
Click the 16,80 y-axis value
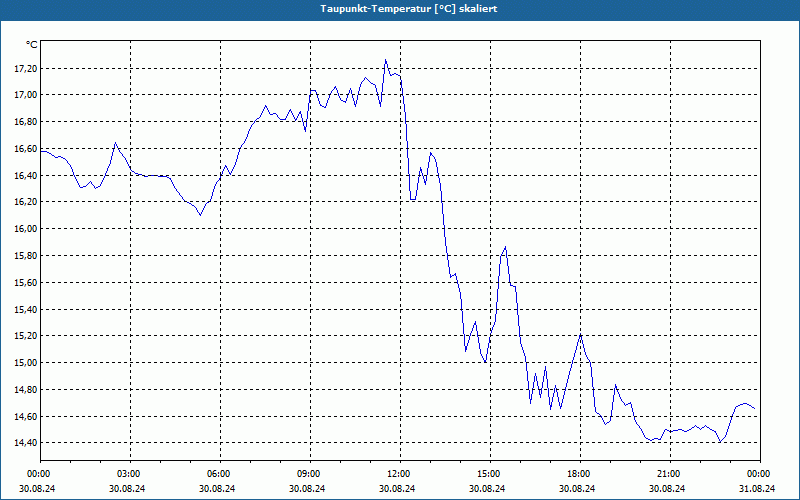tap(24, 122)
